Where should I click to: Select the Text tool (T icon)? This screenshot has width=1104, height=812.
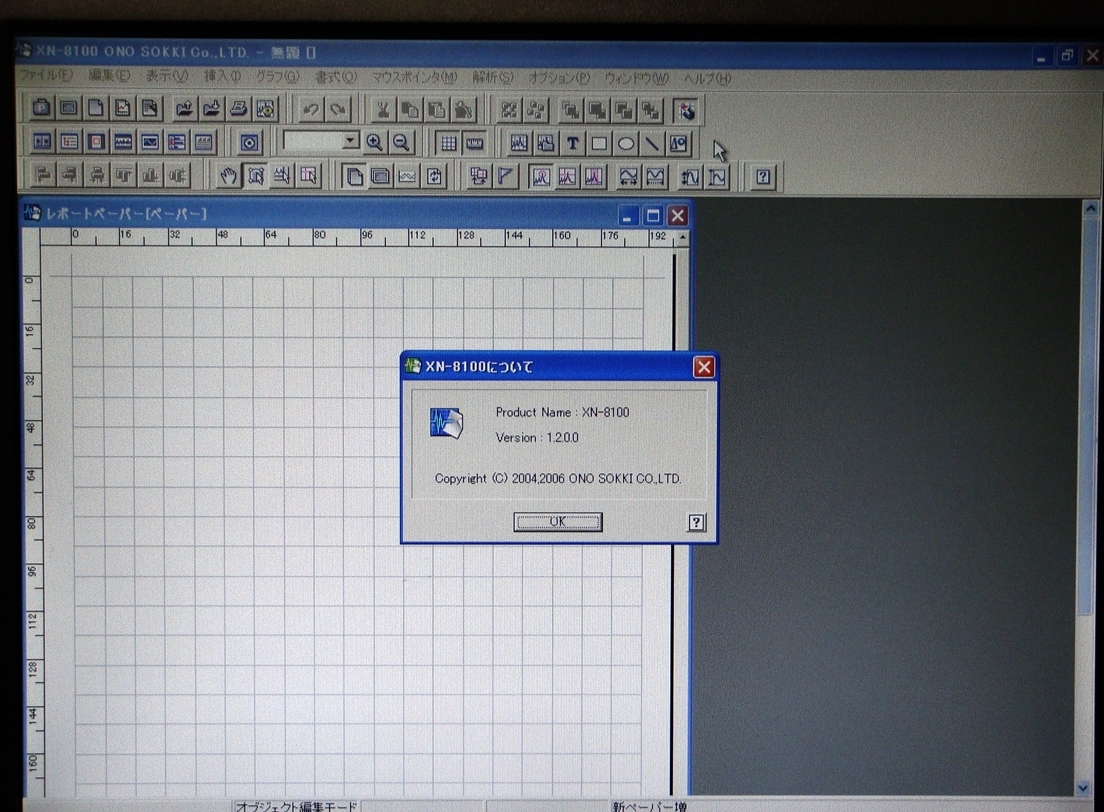coord(572,144)
